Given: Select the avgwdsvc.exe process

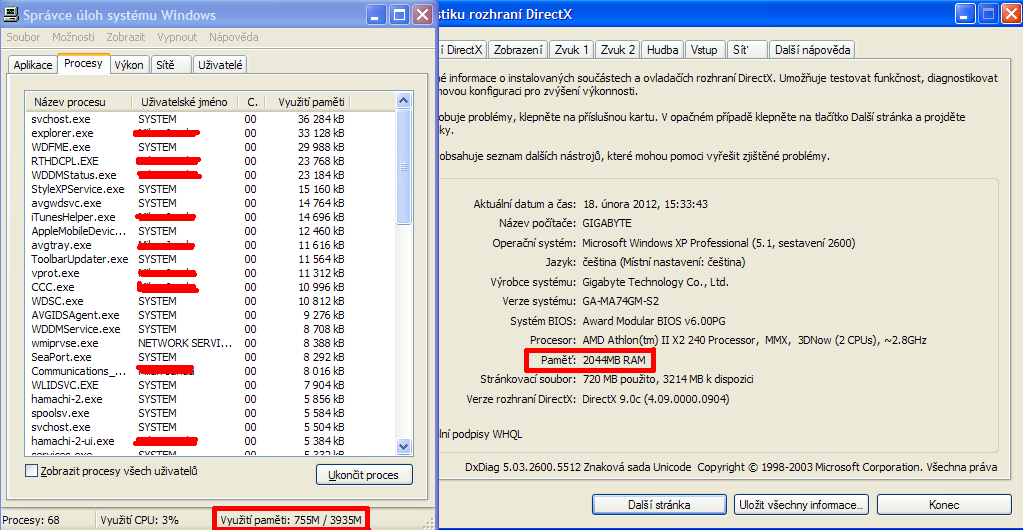Looking at the screenshot, I should tap(210, 203).
